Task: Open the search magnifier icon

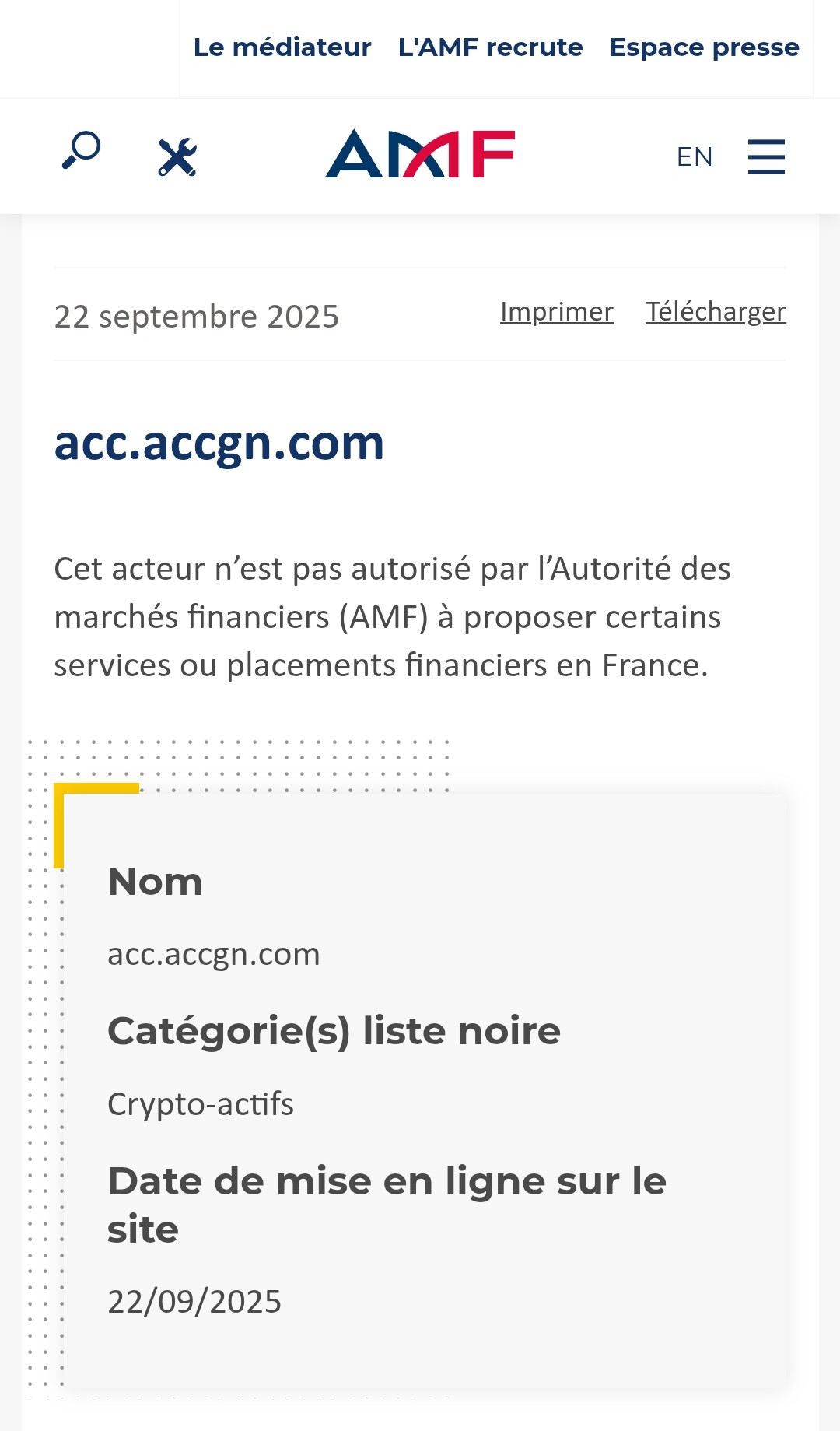Action: [x=82, y=150]
